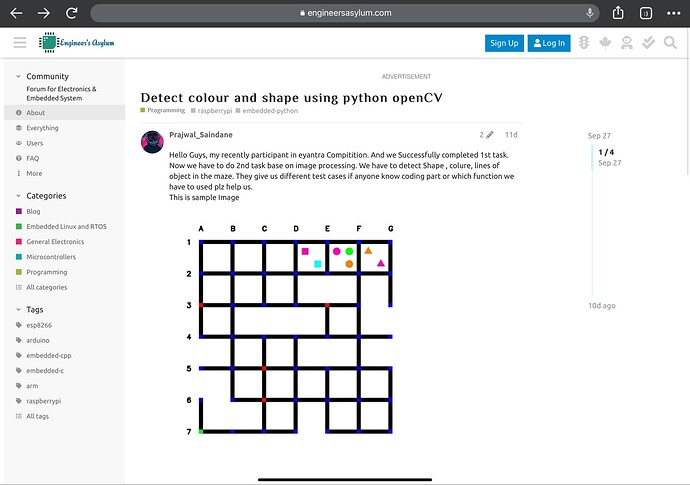Open the Microcontrollers category in sidebar

point(65,257)
